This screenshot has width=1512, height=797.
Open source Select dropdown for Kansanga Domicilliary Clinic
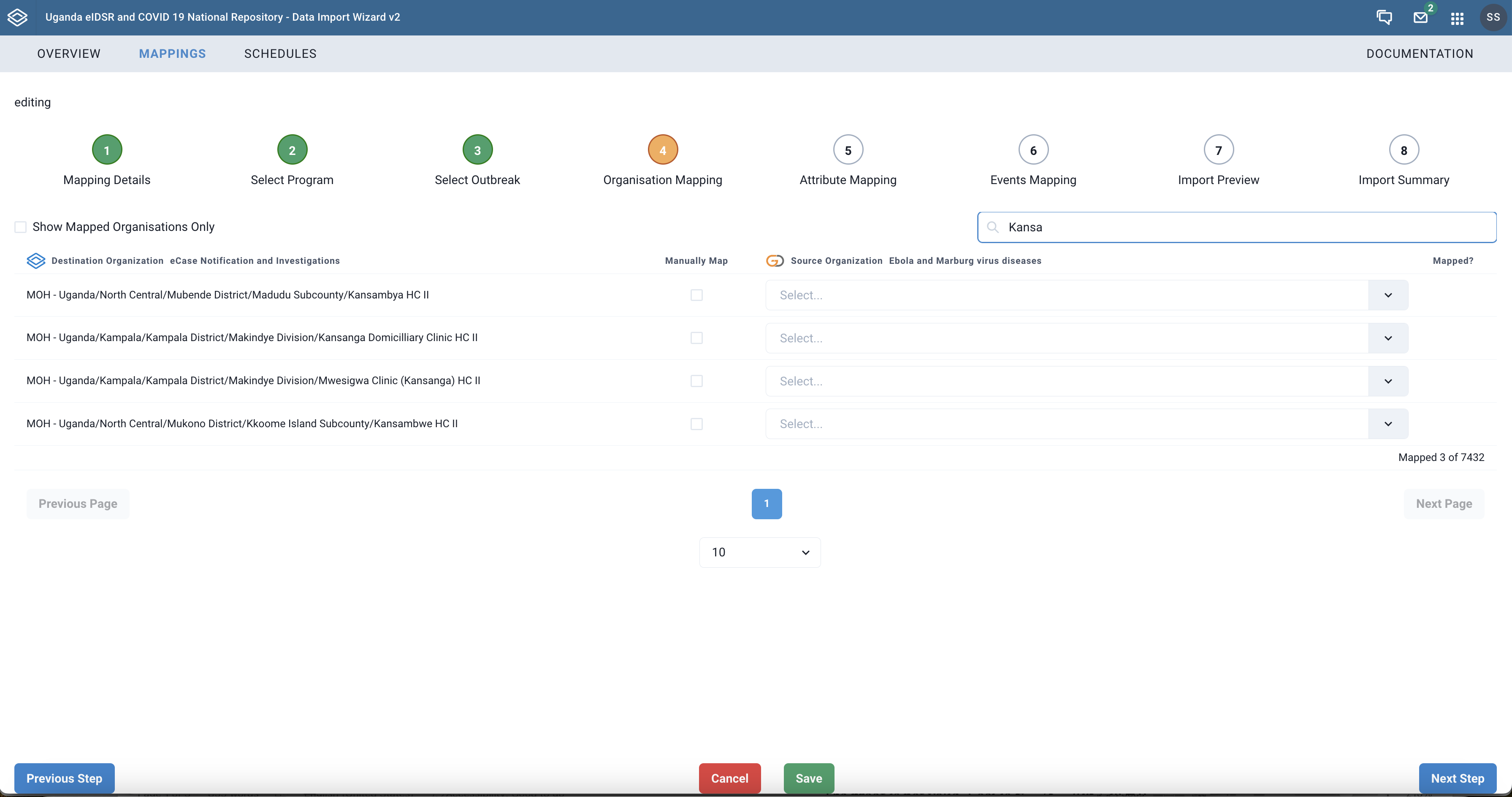point(1087,338)
